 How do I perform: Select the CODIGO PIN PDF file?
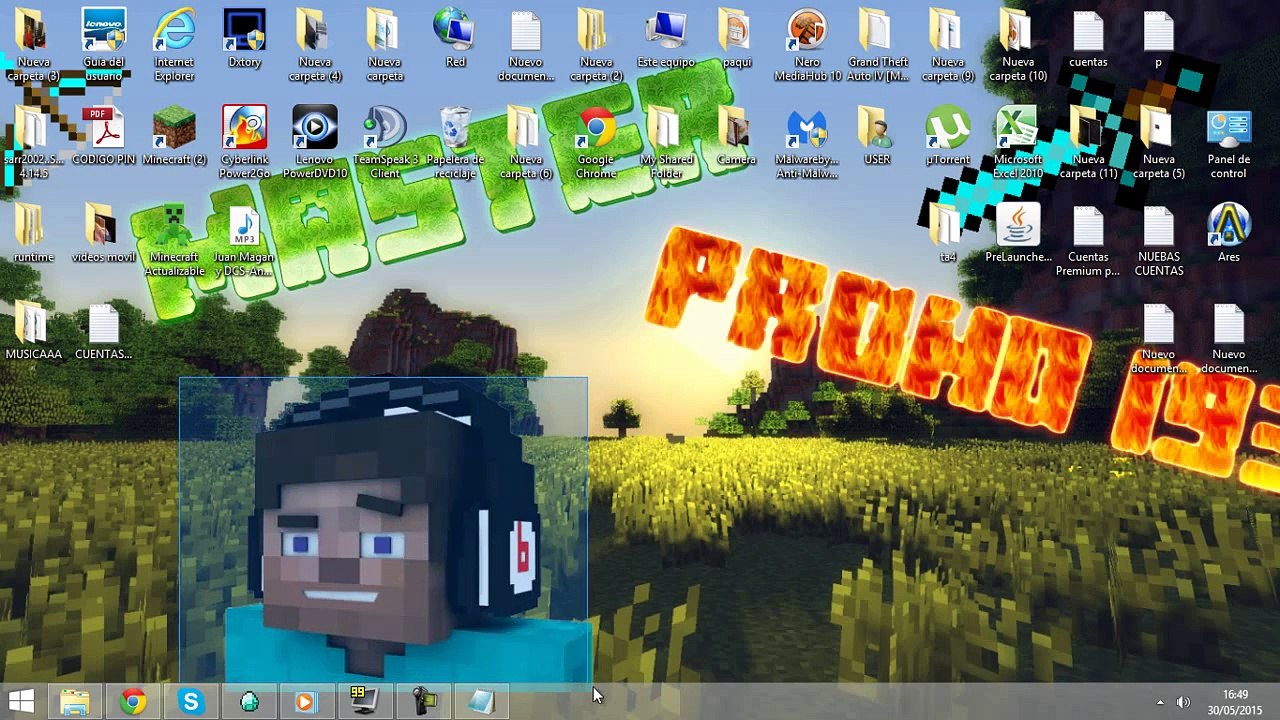point(103,136)
